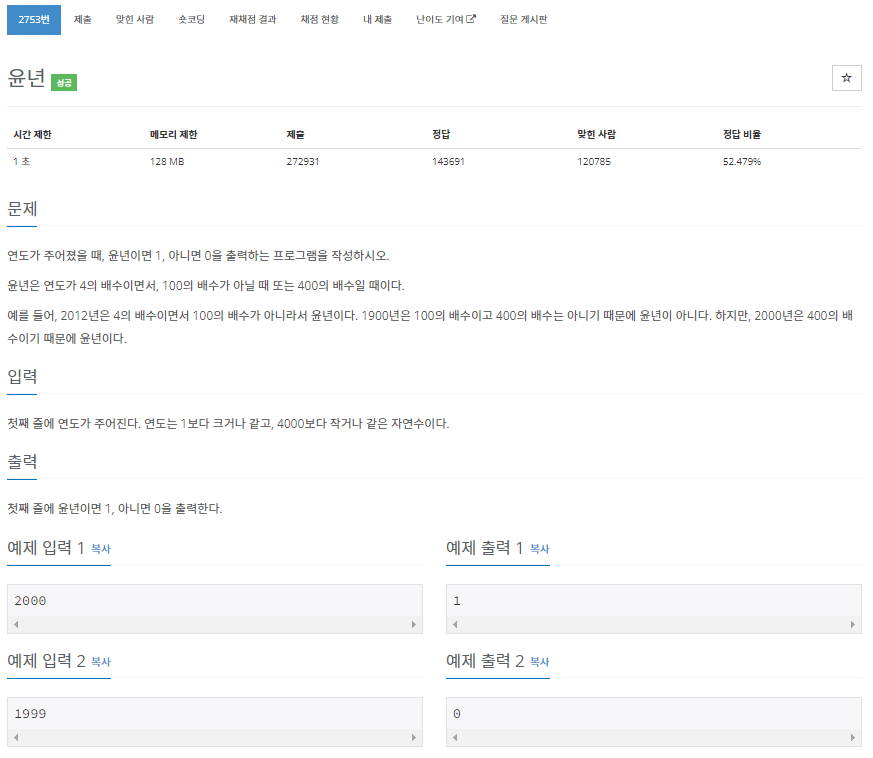
Task: Click the 143691 correct answers count
Action: [448, 162]
